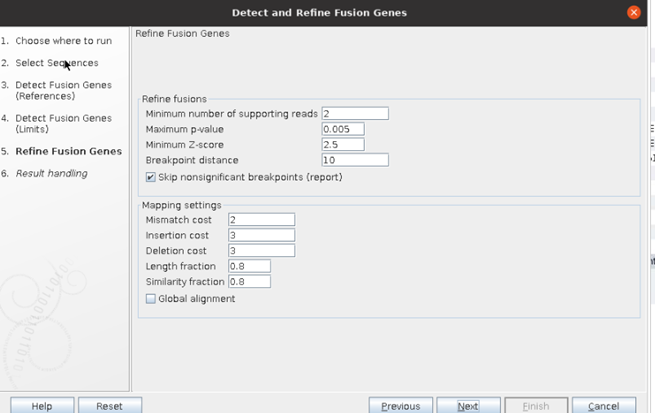Click the Similarity fraction label
The height and width of the screenshot is (413, 655).
[x=185, y=281]
